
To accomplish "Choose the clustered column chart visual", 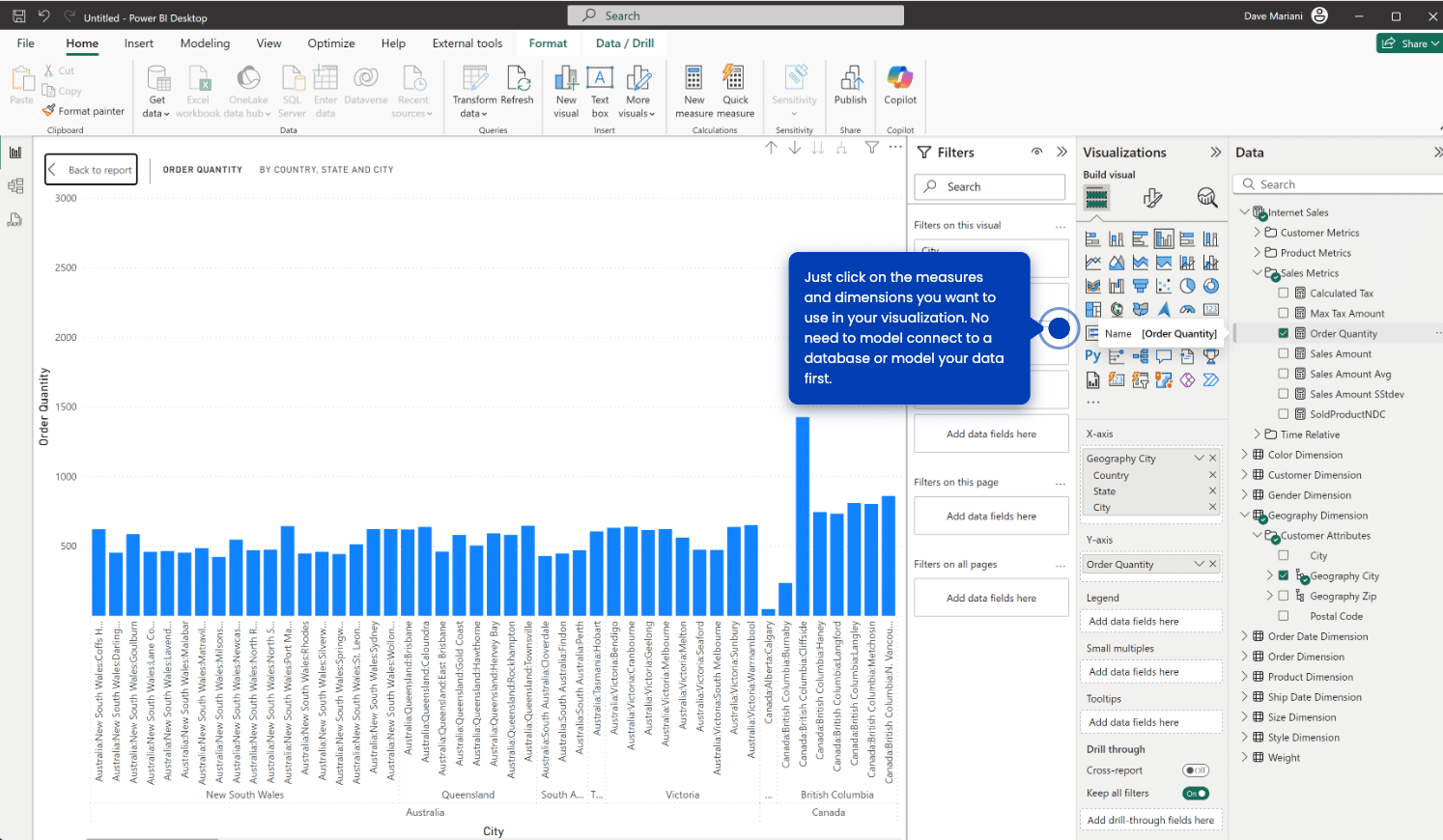I will pyautogui.click(x=1164, y=239).
